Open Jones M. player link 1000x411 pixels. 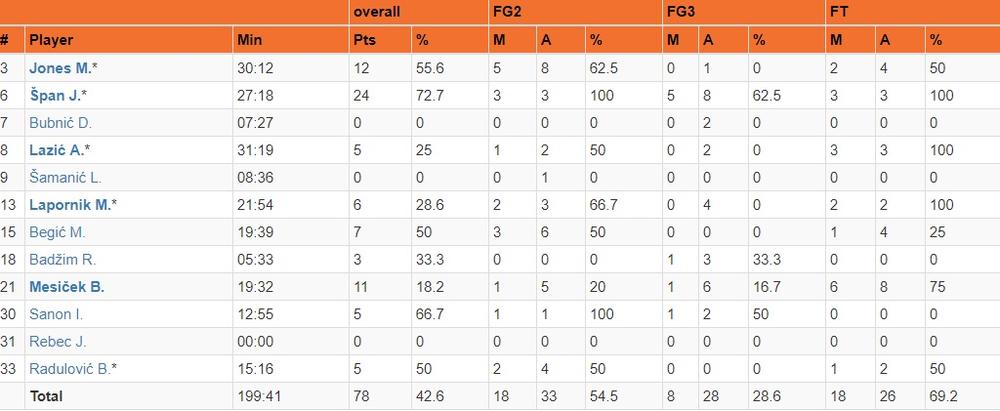[x=60, y=68]
